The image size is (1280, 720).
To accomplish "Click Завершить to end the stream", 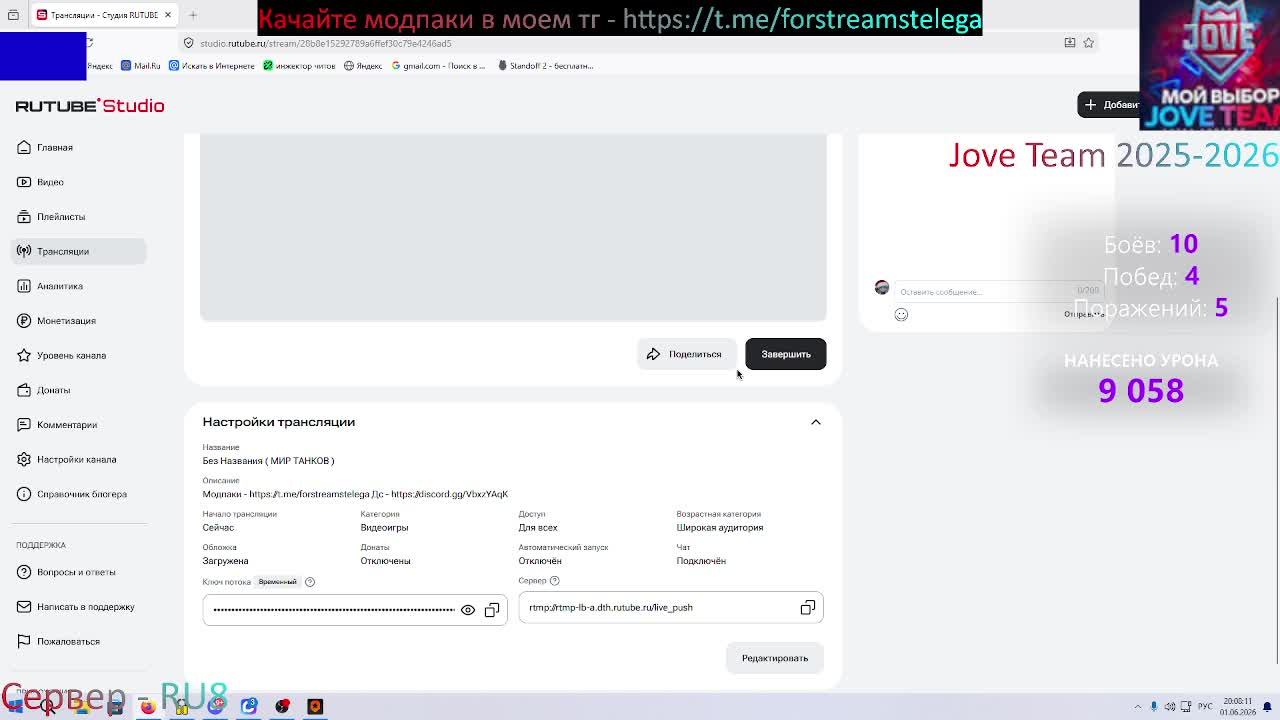I will [x=786, y=354].
